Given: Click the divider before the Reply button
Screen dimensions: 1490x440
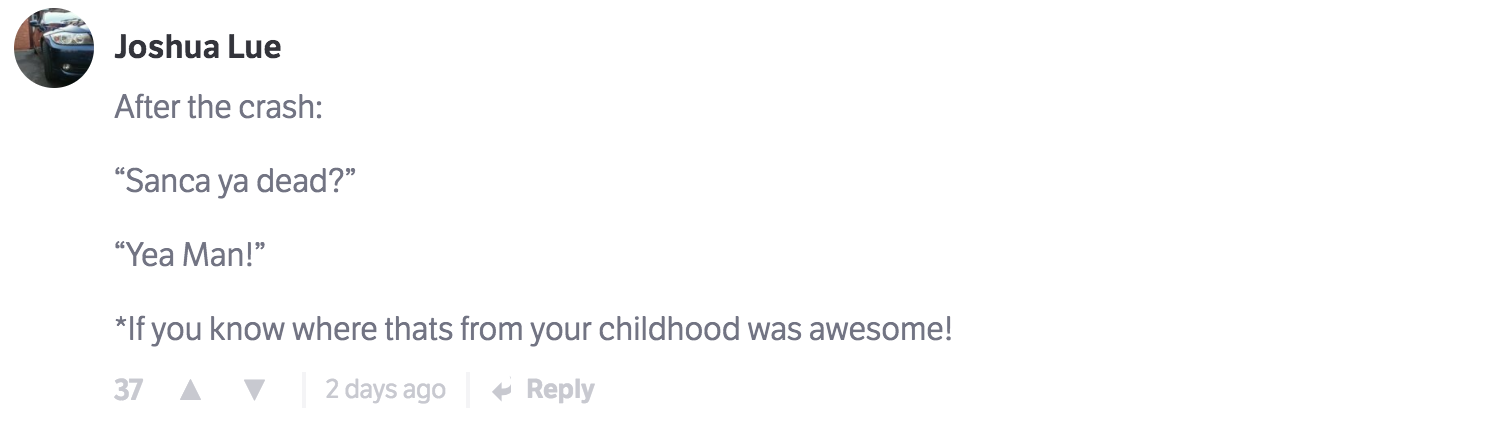Looking at the screenshot, I should click(467, 390).
